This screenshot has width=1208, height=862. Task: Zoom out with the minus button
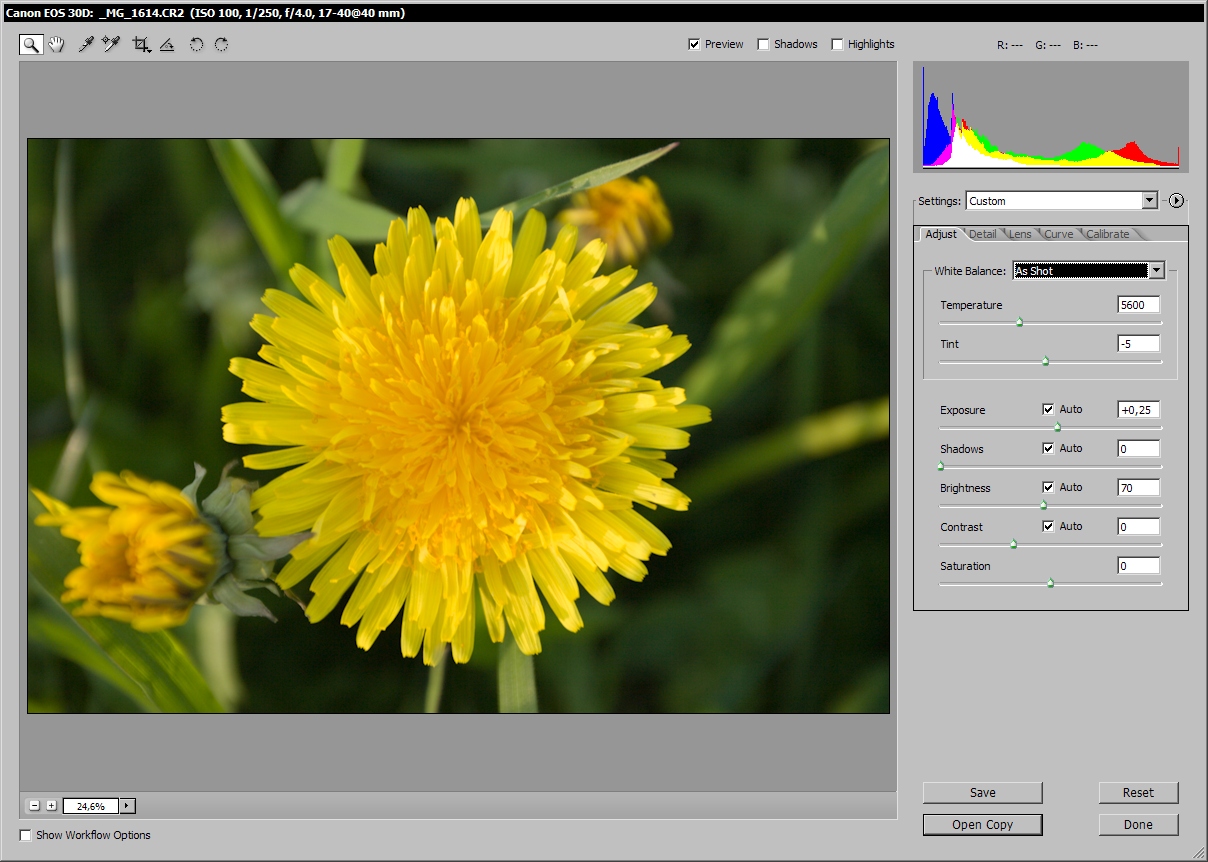click(34, 805)
